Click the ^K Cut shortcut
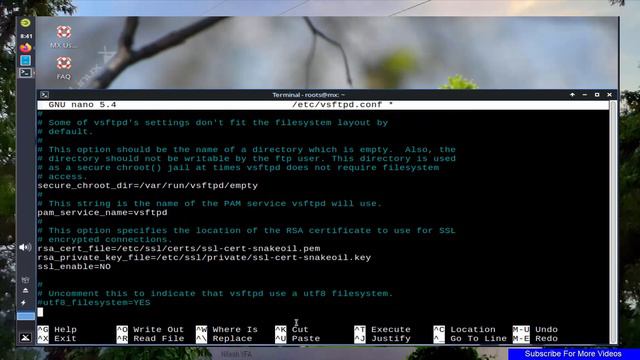The image size is (640, 360). pyautogui.click(x=292, y=329)
